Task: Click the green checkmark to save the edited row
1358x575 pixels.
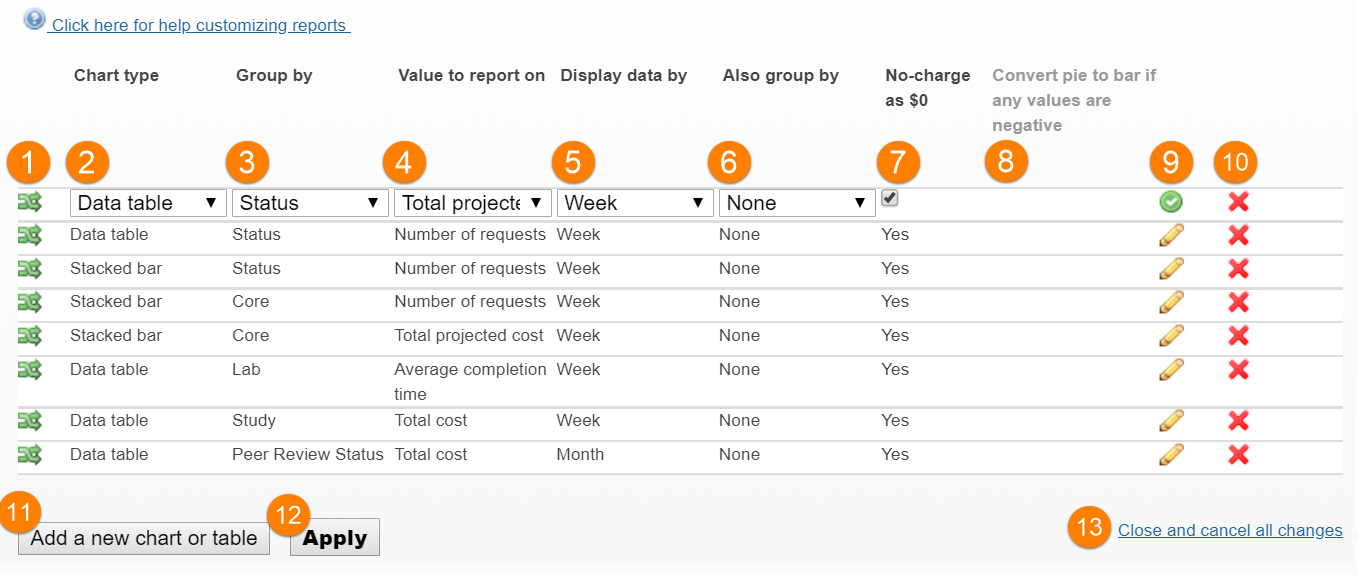Action: [x=1171, y=202]
